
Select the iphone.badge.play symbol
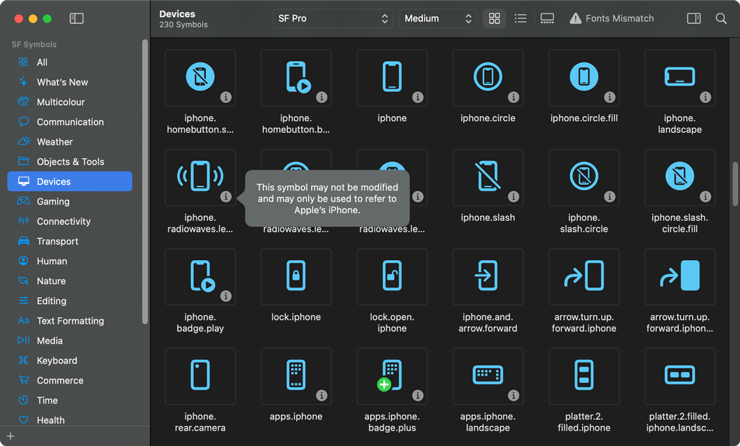pos(200,277)
